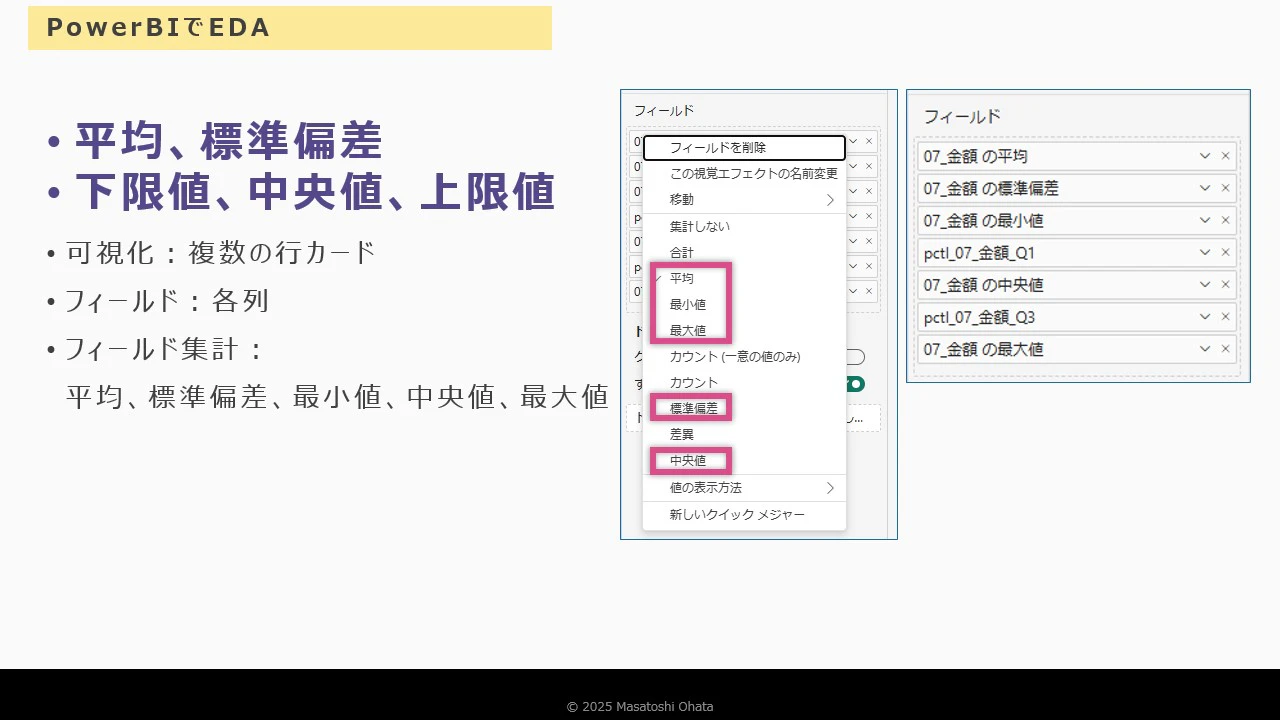Choose 差異 from the menu
This screenshot has height=720, width=1280.
coord(744,435)
